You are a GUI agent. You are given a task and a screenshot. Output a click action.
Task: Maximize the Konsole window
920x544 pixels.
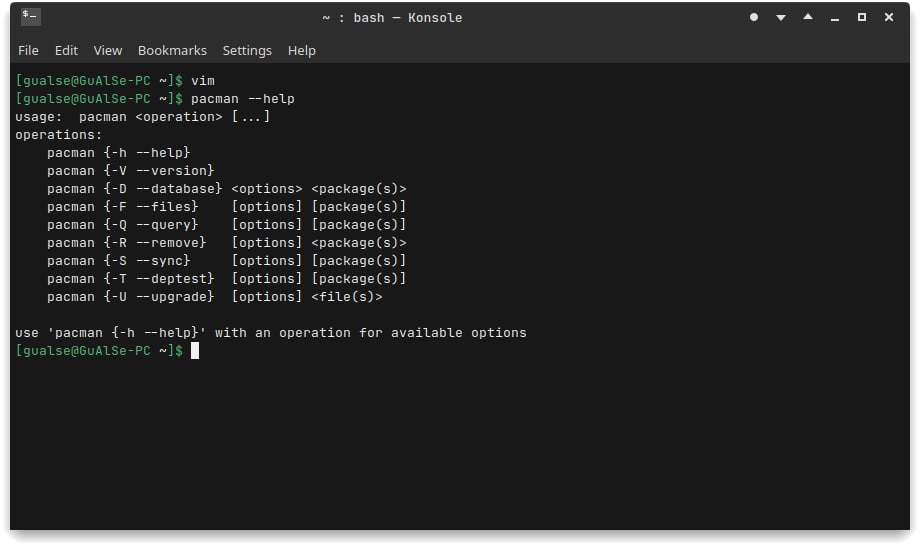point(862,17)
